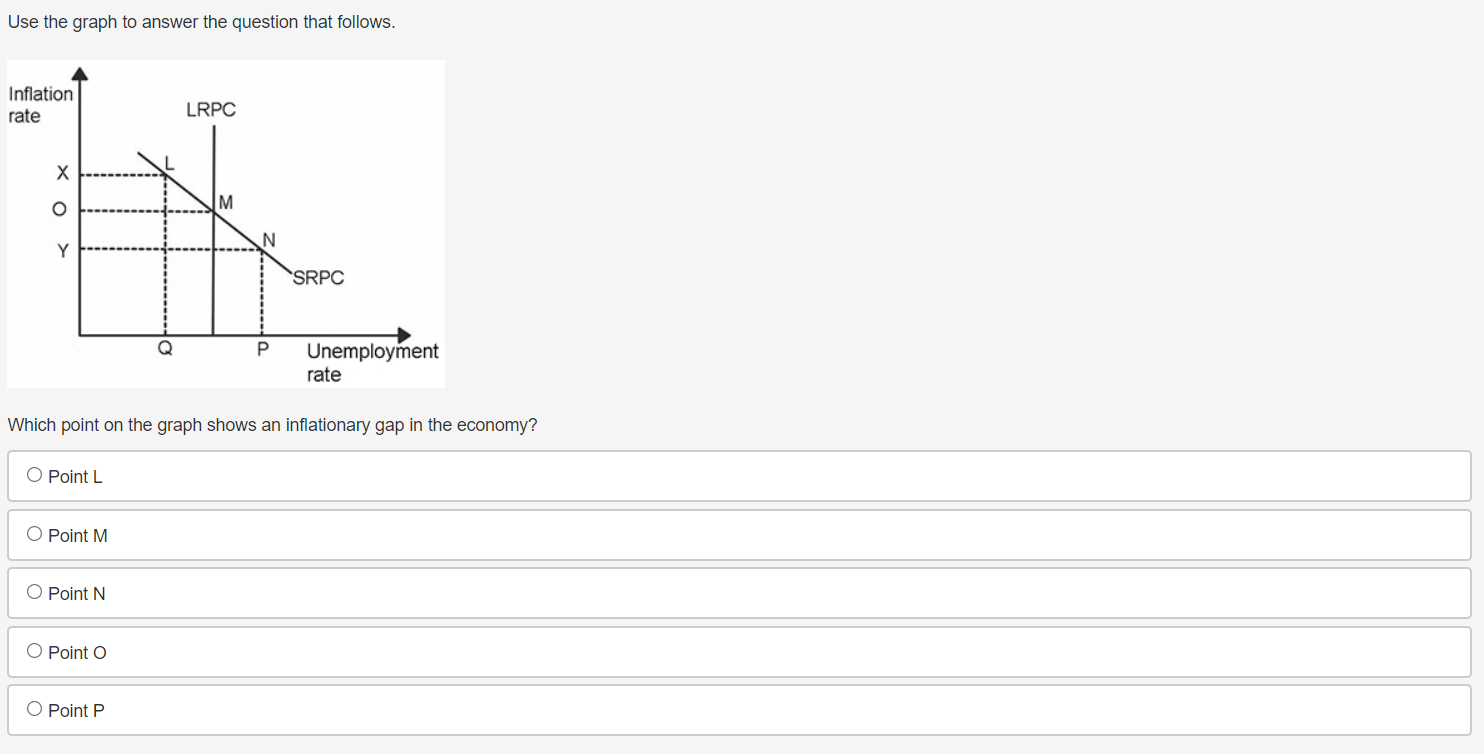Click the graph image thumbnail
This screenshot has width=1484, height=754.
click(x=225, y=222)
